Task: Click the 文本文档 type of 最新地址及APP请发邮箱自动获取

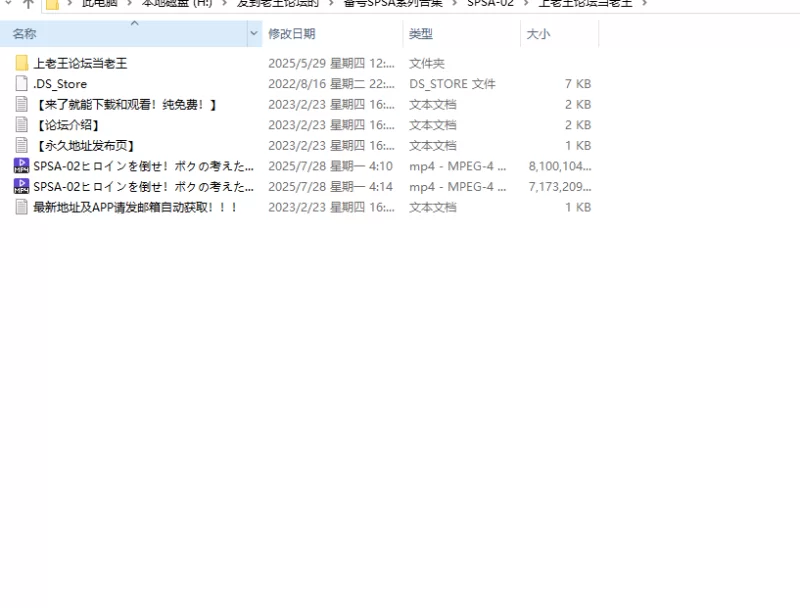Action: coord(433,207)
